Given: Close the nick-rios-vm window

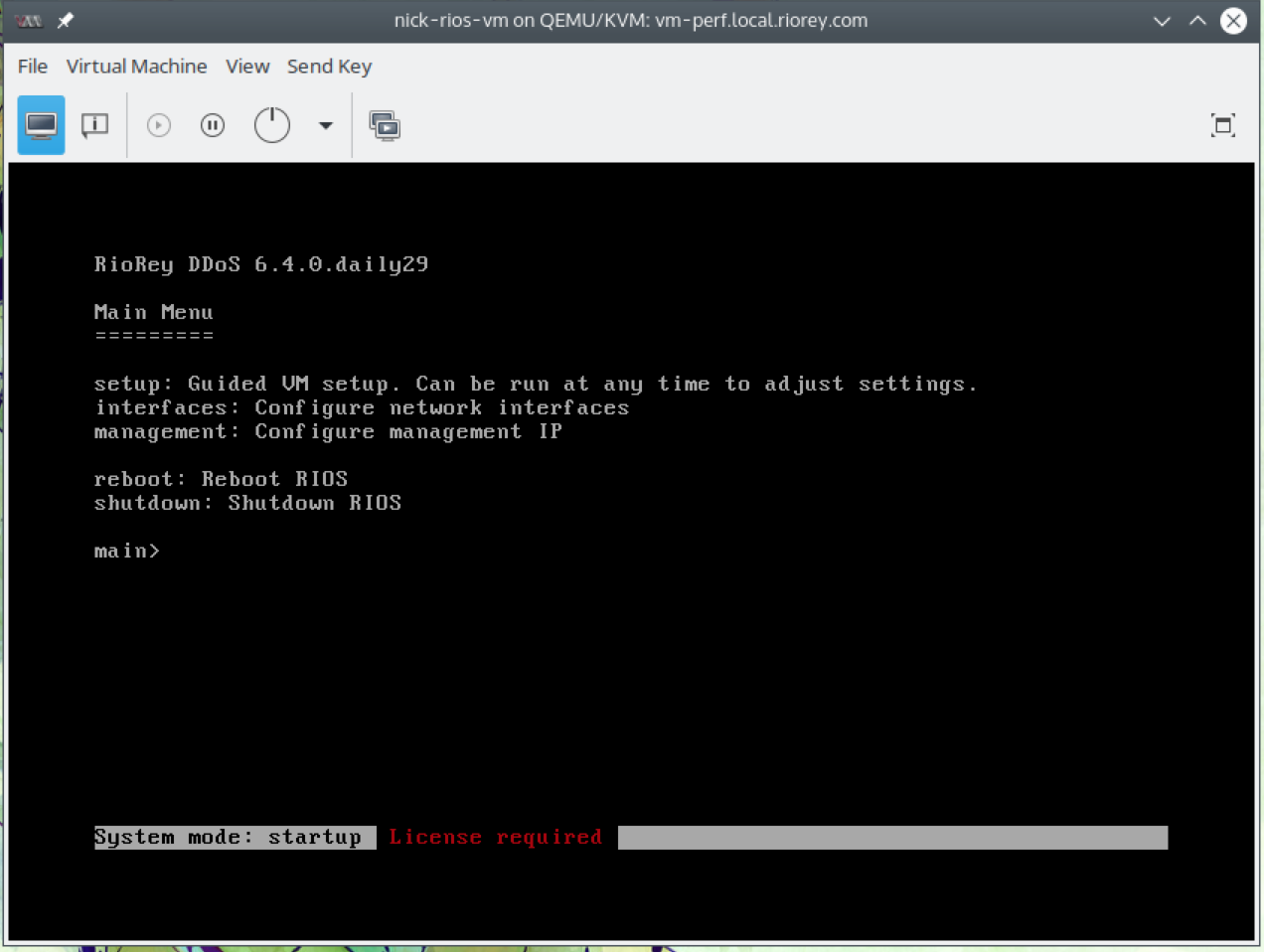Looking at the screenshot, I should (1233, 21).
